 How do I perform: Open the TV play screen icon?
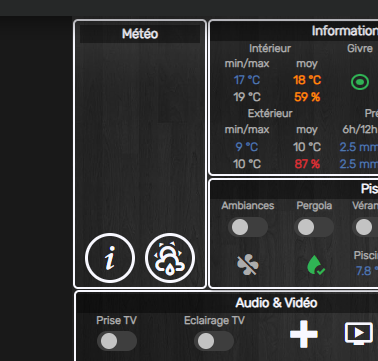(x=359, y=333)
